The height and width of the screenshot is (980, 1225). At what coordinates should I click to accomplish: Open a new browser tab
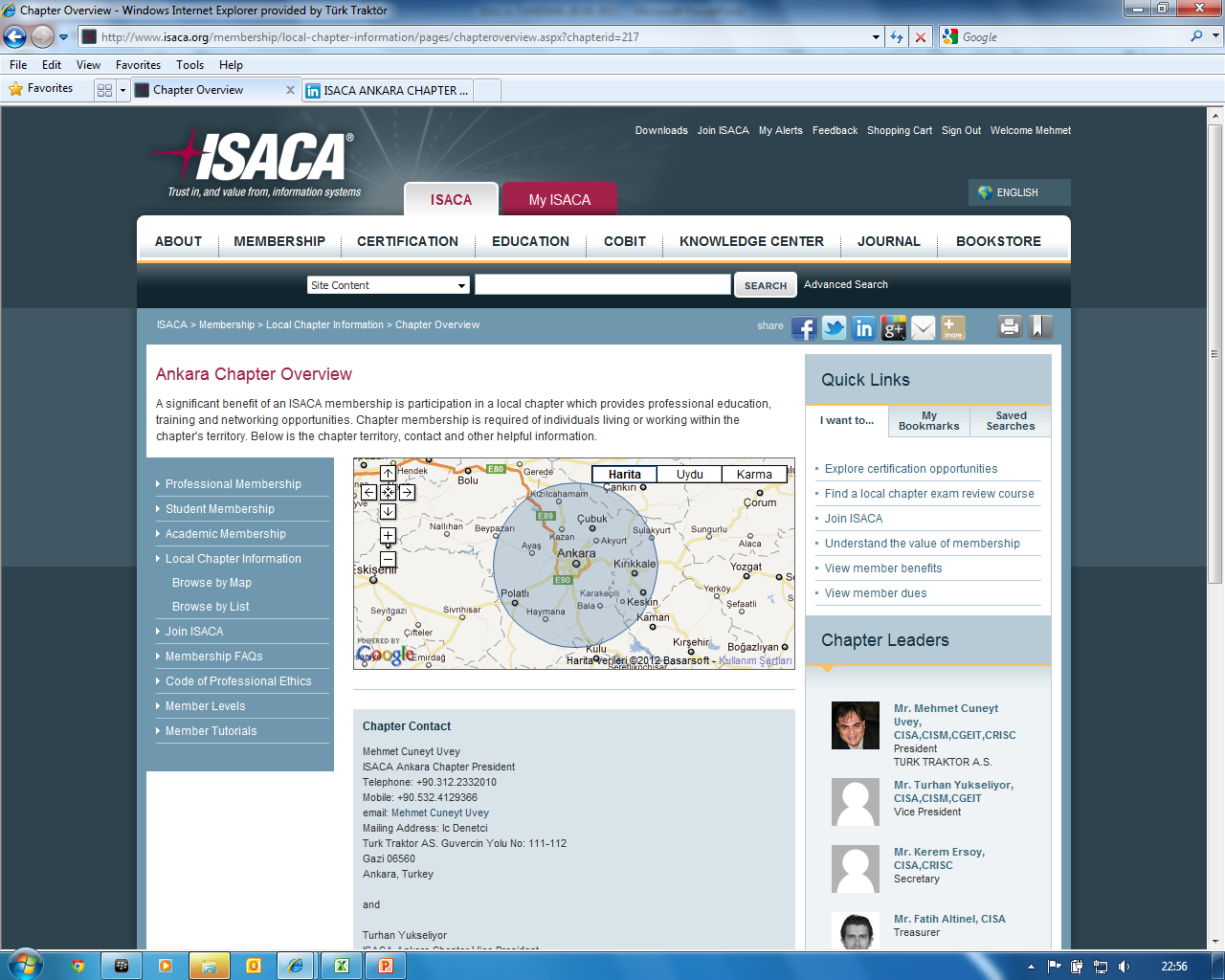tap(487, 90)
